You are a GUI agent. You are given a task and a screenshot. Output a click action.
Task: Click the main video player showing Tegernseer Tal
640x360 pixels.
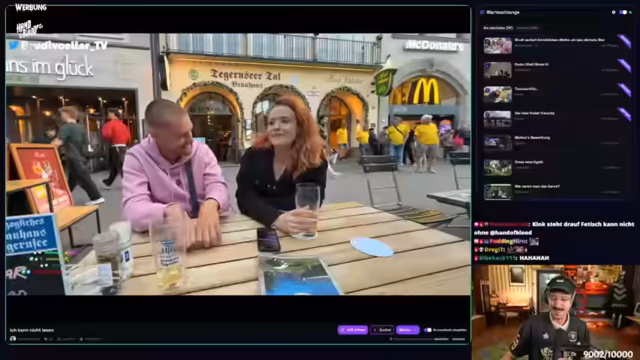(238, 164)
